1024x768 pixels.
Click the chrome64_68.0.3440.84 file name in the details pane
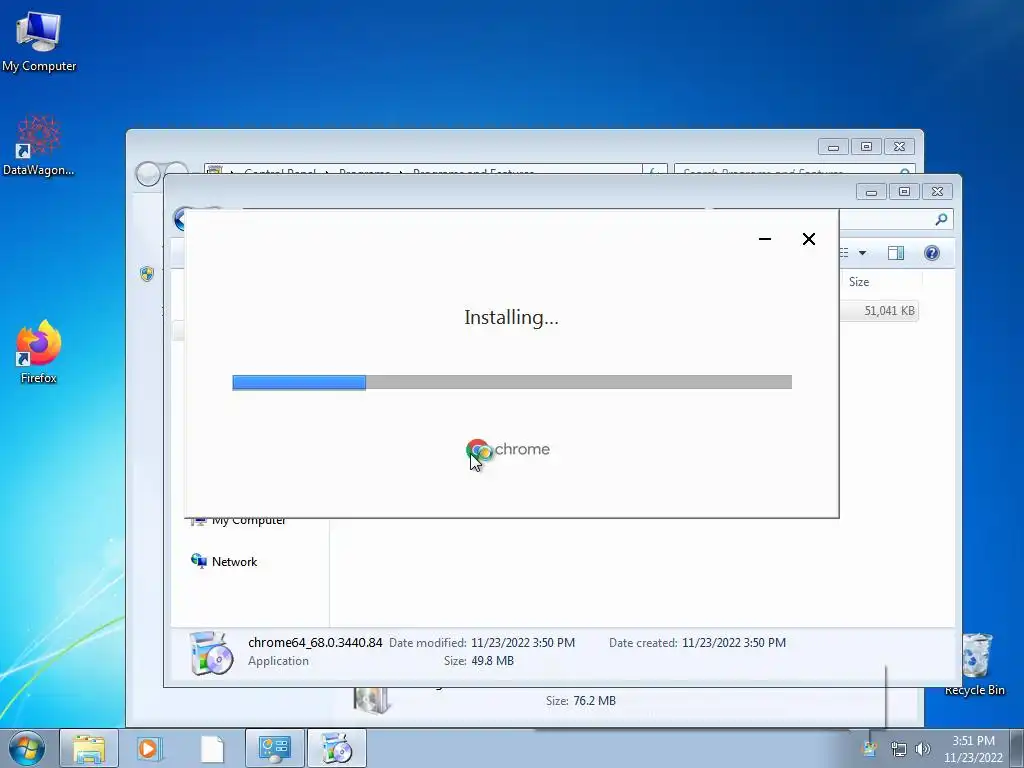[315, 643]
